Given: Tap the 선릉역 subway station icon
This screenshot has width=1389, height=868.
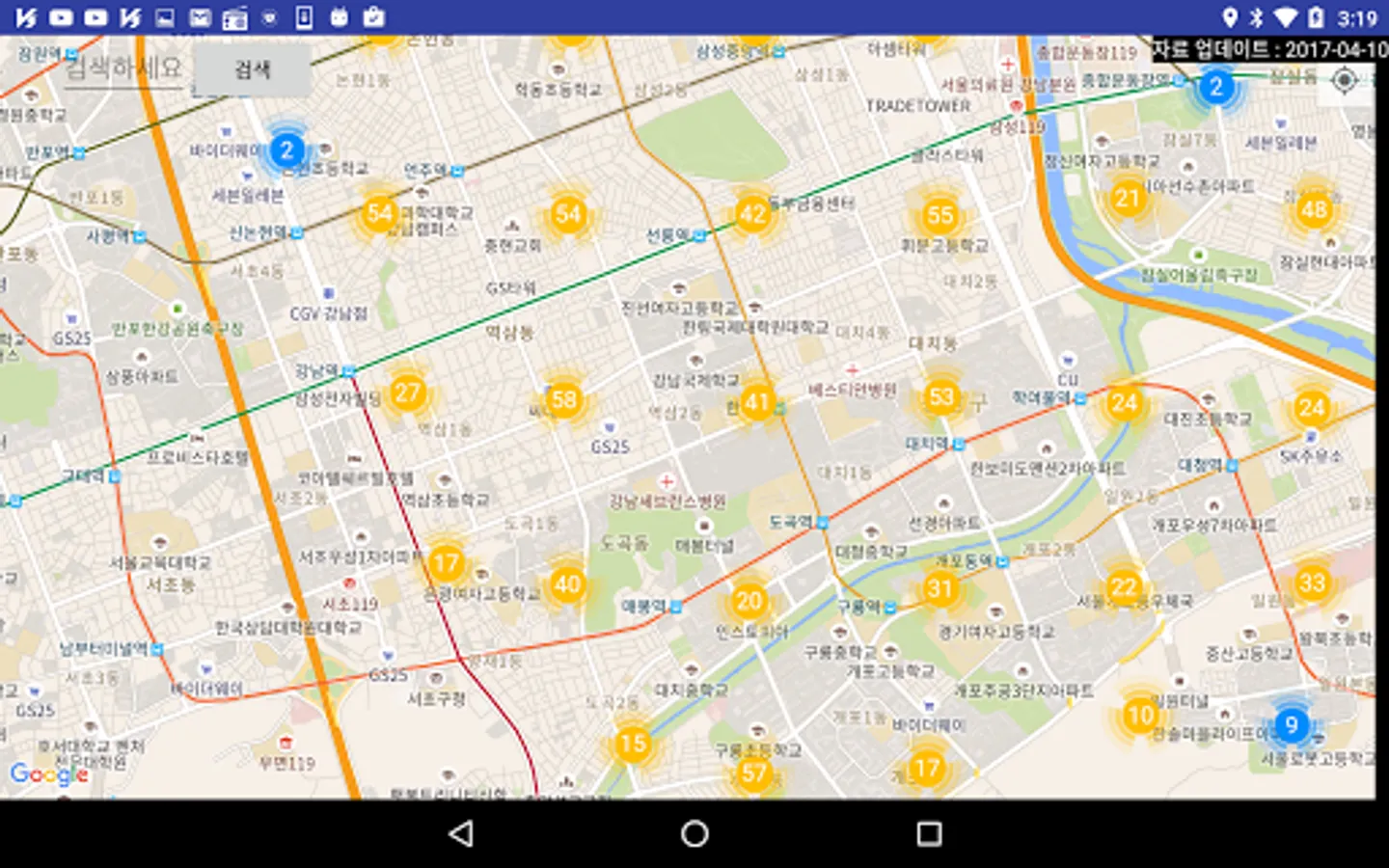Looking at the screenshot, I should pyautogui.click(x=700, y=234).
